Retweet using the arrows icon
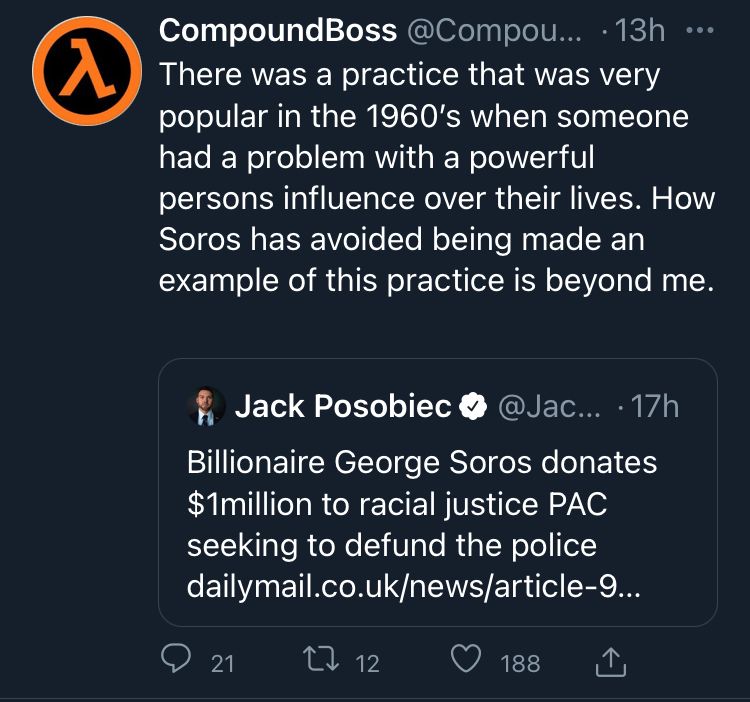Screen dimensions: 750x702 click(x=322, y=660)
